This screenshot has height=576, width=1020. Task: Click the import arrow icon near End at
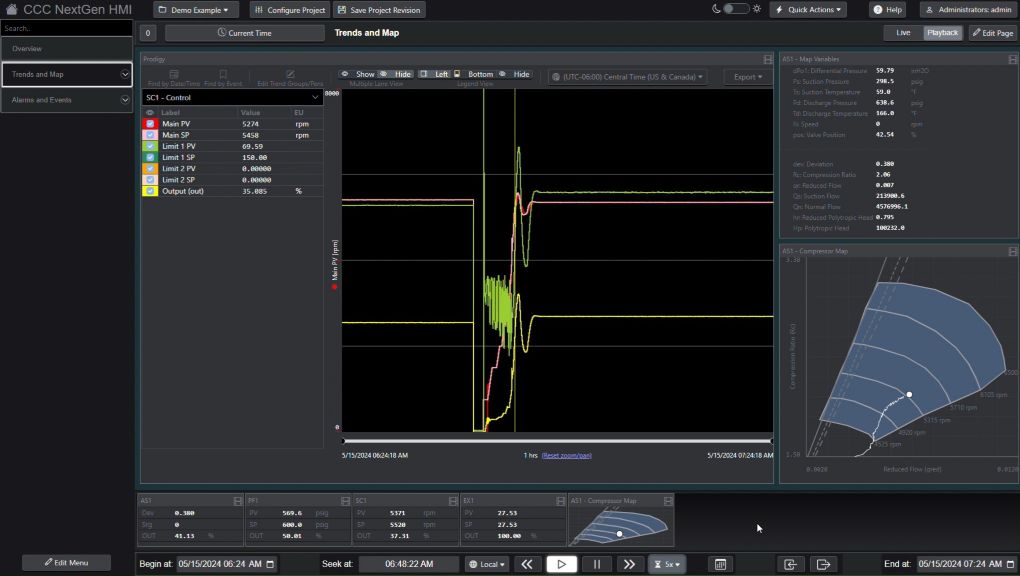(x=789, y=564)
